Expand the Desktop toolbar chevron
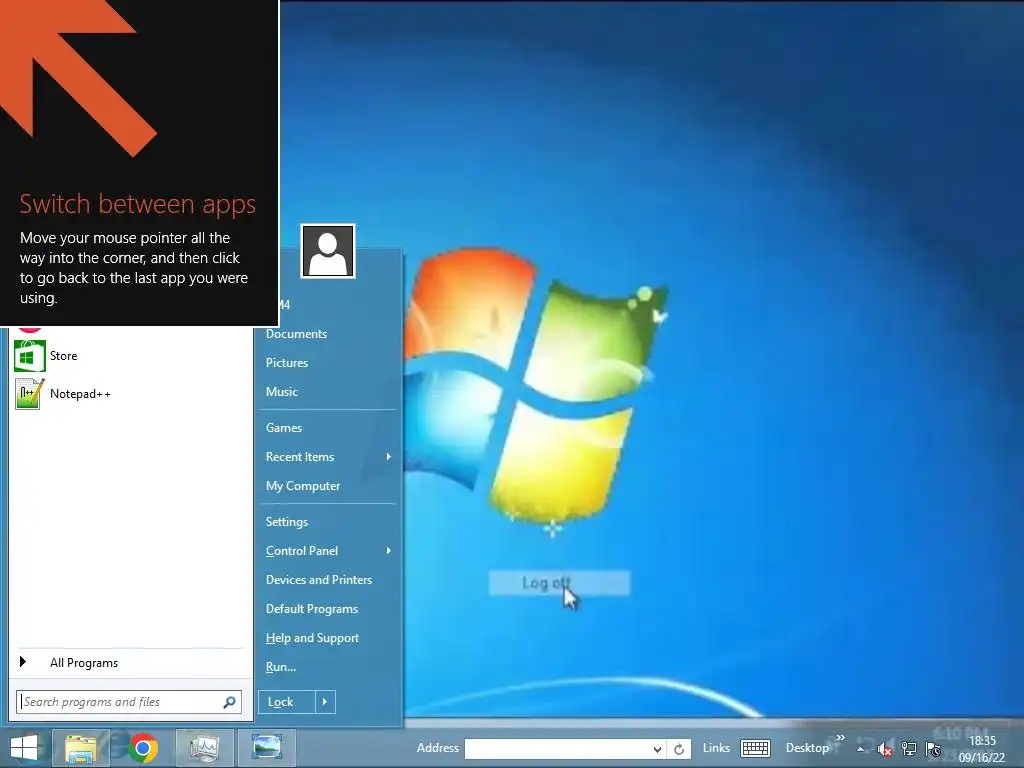 point(840,737)
